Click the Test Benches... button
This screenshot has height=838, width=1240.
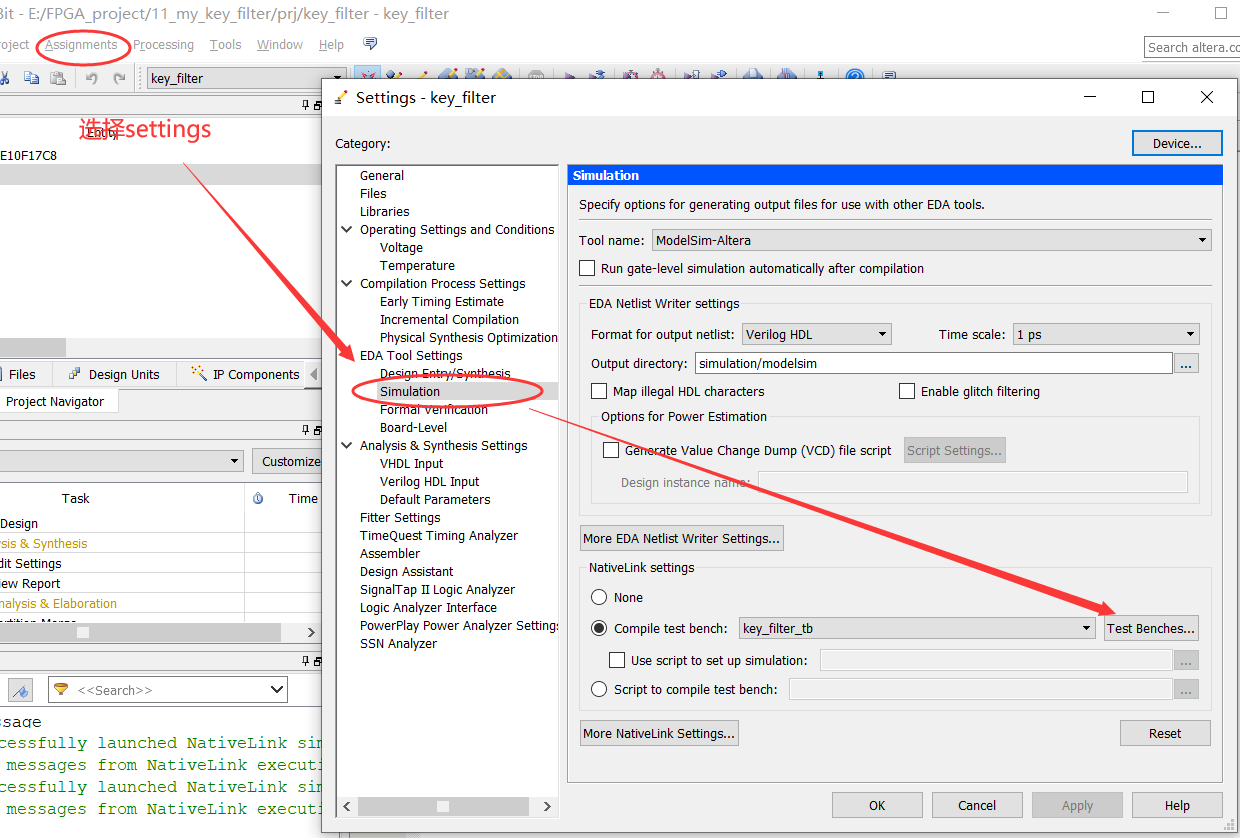[x=1150, y=628]
